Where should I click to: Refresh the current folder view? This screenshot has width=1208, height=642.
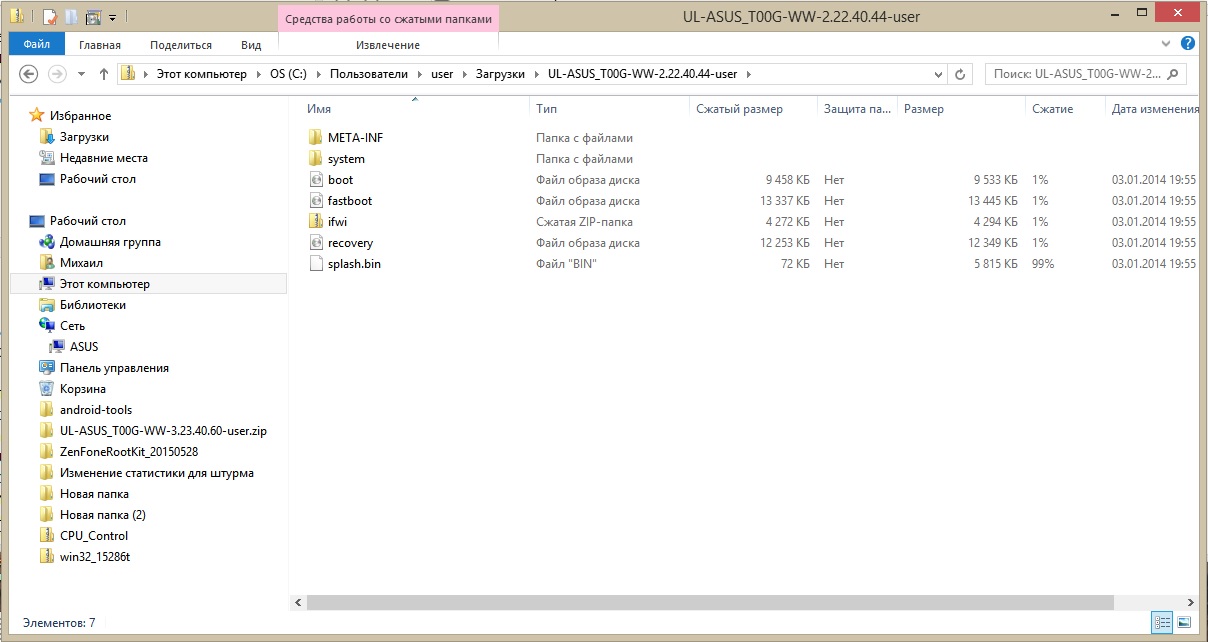960,74
